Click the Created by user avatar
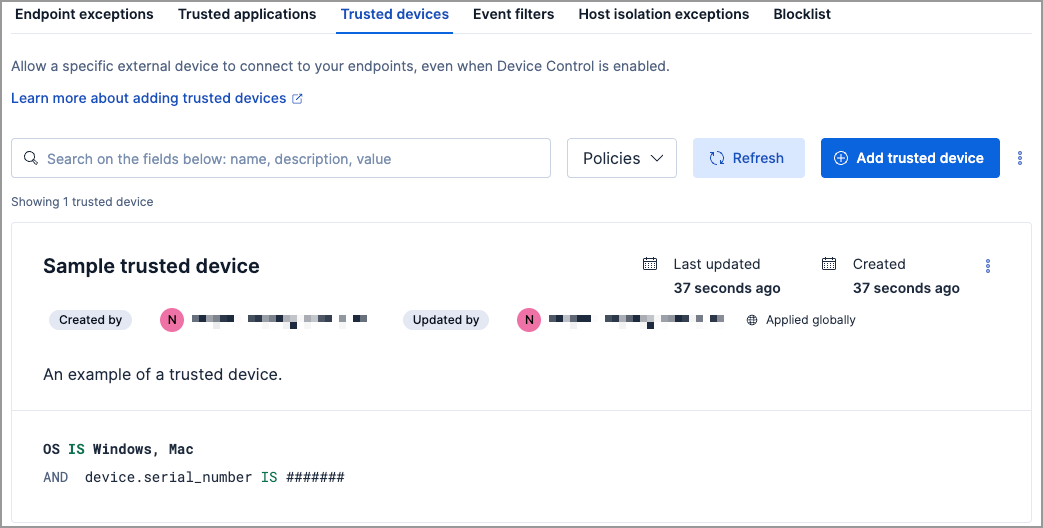Image resolution: width=1043 pixels, height=528 pixels. pos(172,320)
